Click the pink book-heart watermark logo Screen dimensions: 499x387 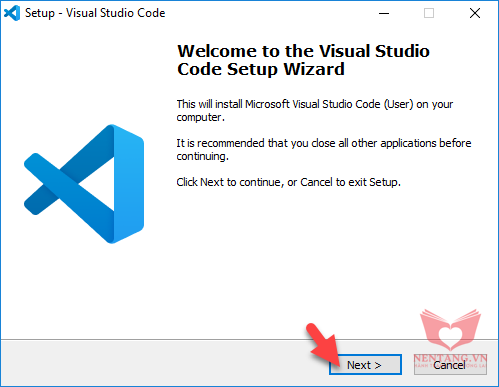click(450, 330)
